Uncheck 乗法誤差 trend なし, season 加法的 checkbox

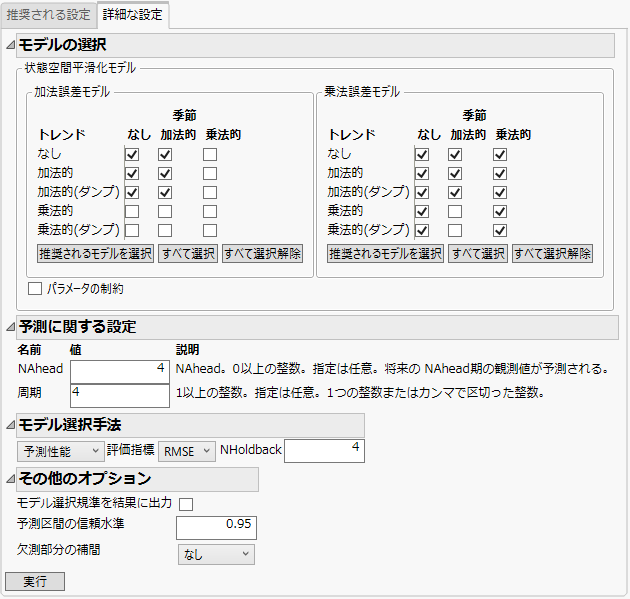pos(455,155)
